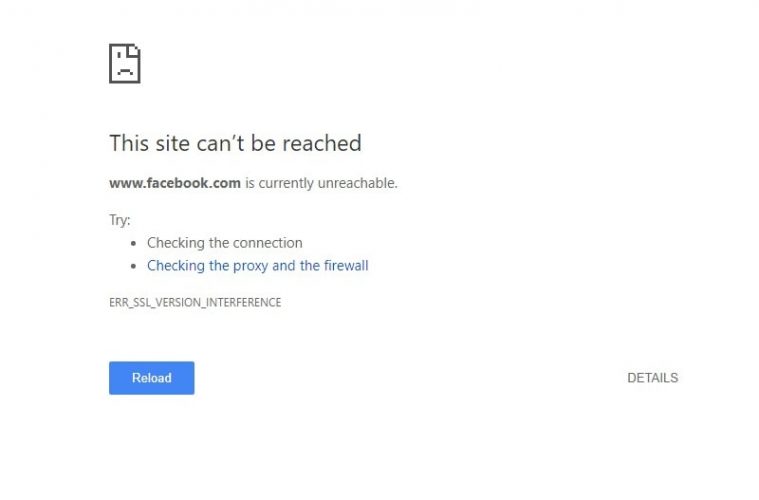Open DETAILS for this error
The image size is (759, 500).
pos(653,378)
